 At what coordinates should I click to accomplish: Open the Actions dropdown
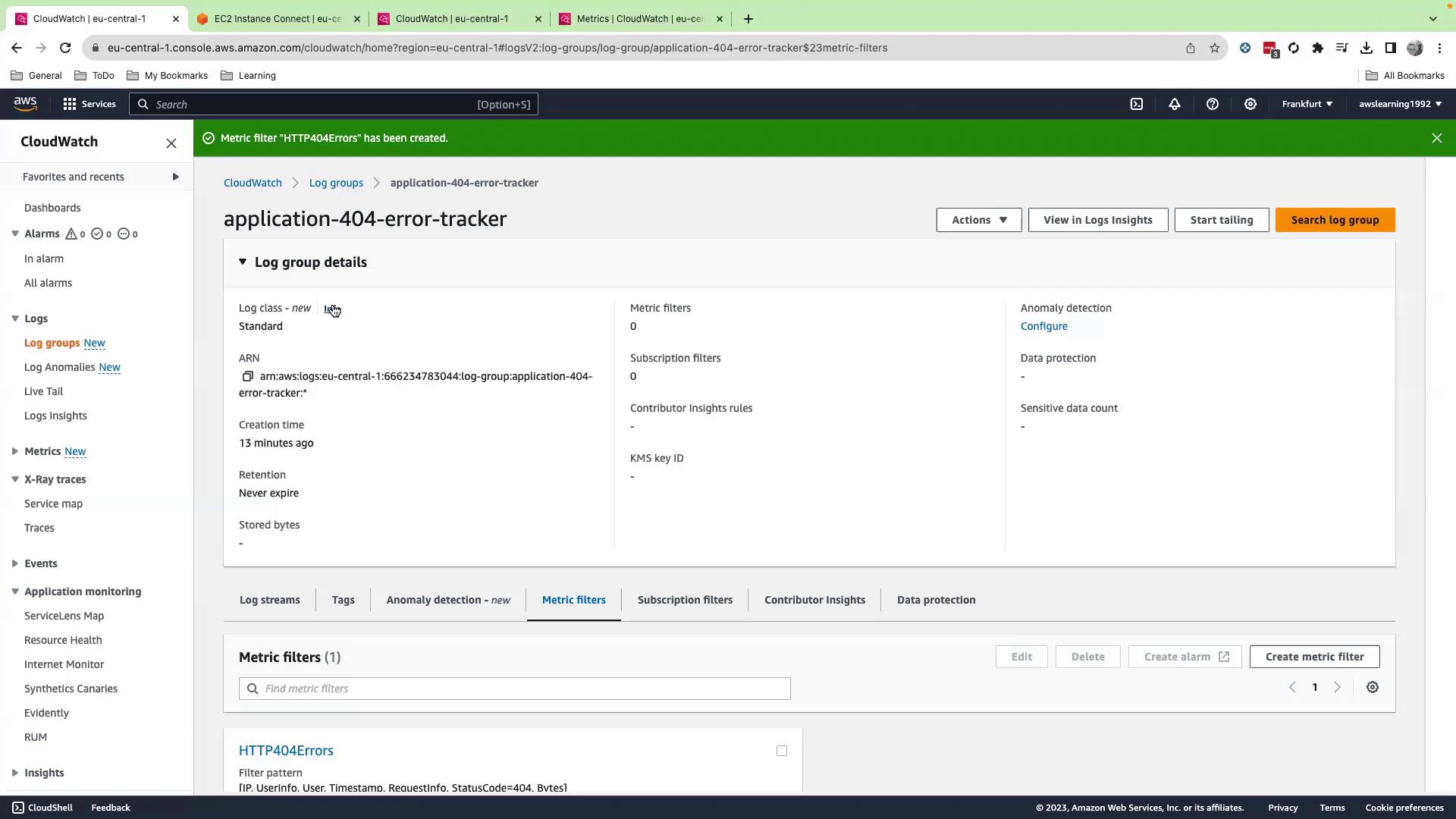pos(978,220)
